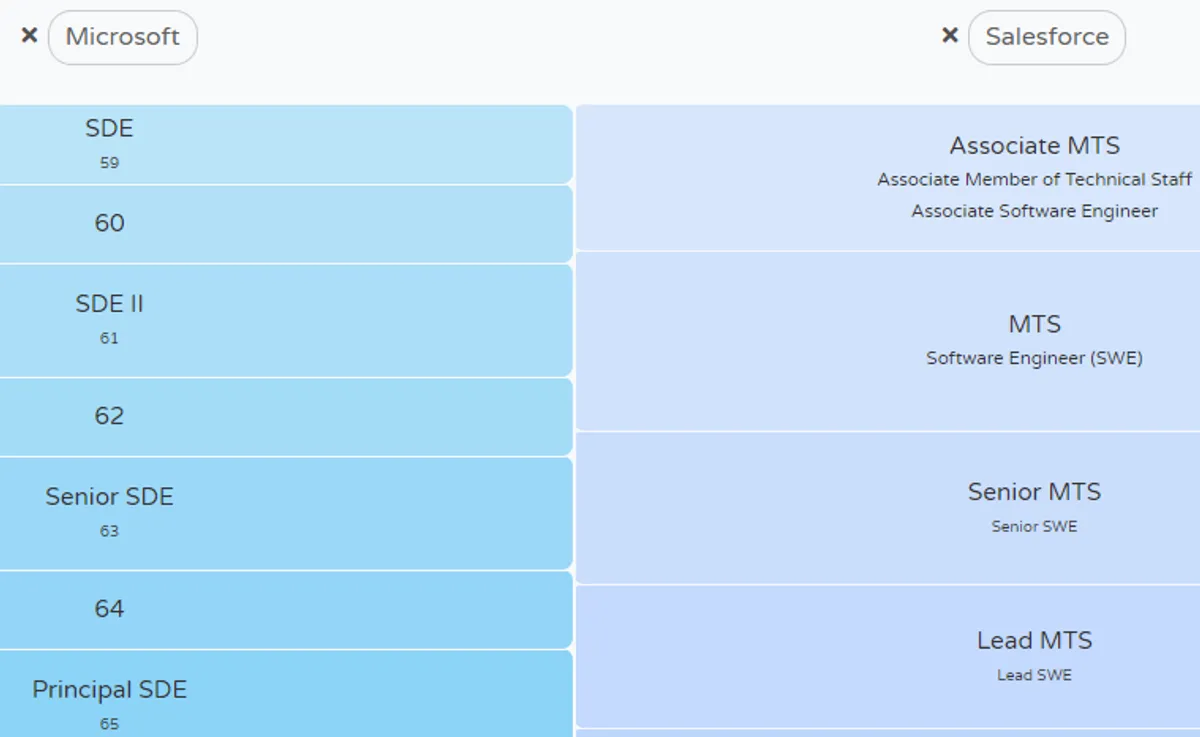
Task: Open the Senior SDE 63 level block
Action: (285, 513)
